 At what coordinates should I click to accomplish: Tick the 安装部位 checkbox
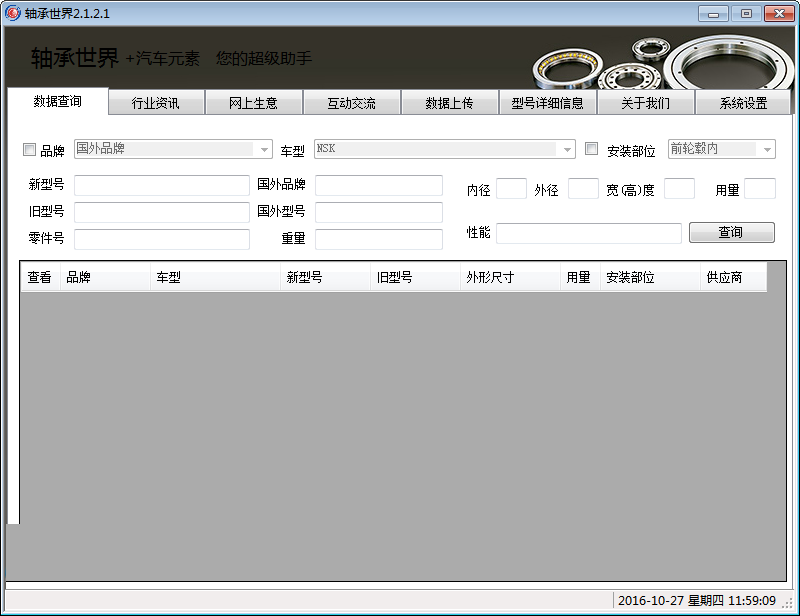[591, 149]
